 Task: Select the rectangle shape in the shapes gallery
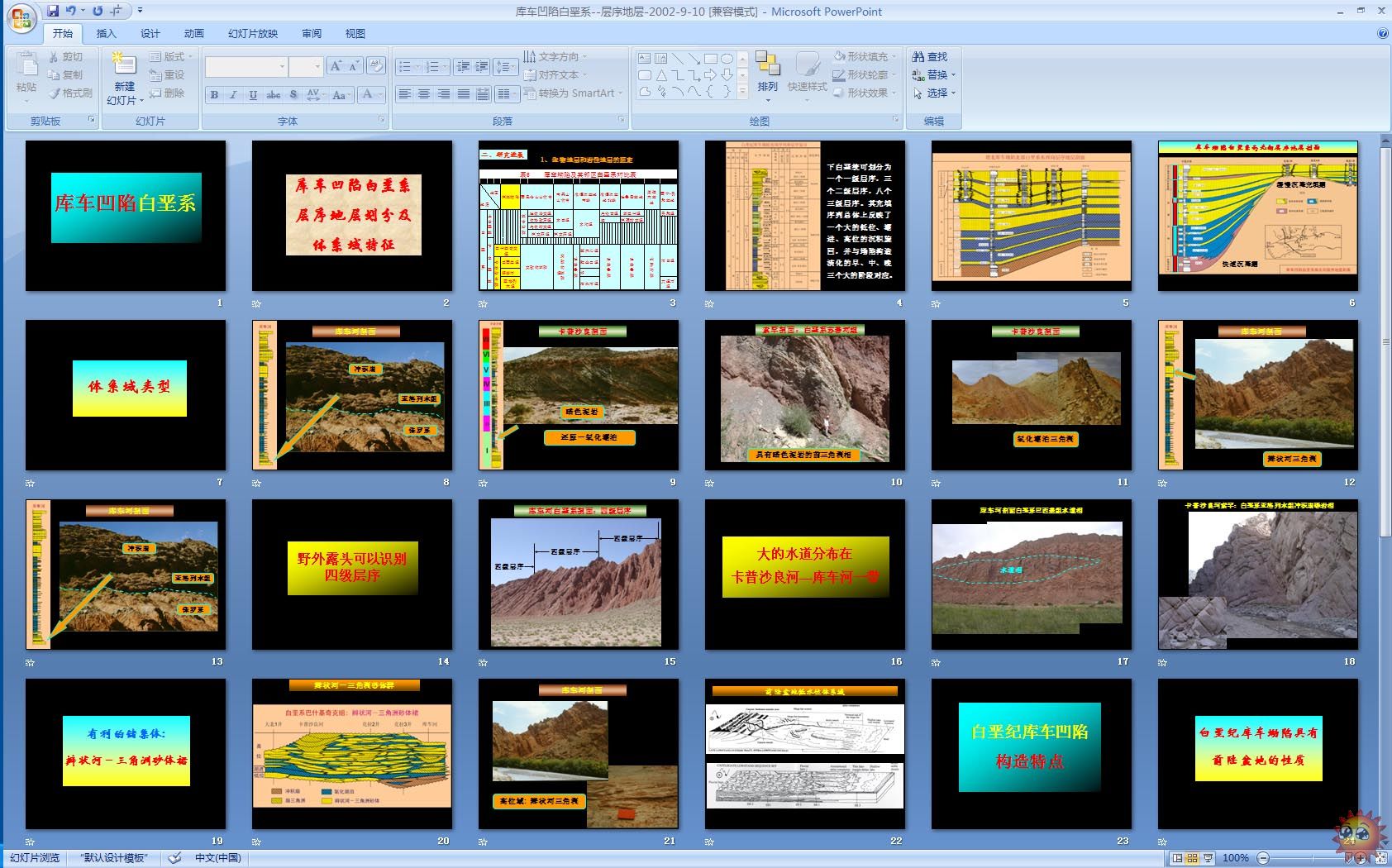[x=710, y=59]
